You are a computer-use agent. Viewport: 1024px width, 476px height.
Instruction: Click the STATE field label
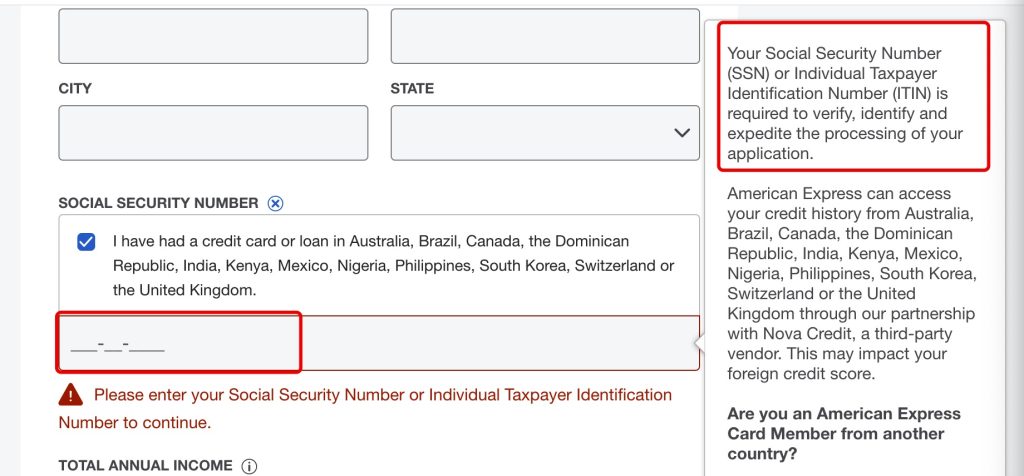pos(412,89)
